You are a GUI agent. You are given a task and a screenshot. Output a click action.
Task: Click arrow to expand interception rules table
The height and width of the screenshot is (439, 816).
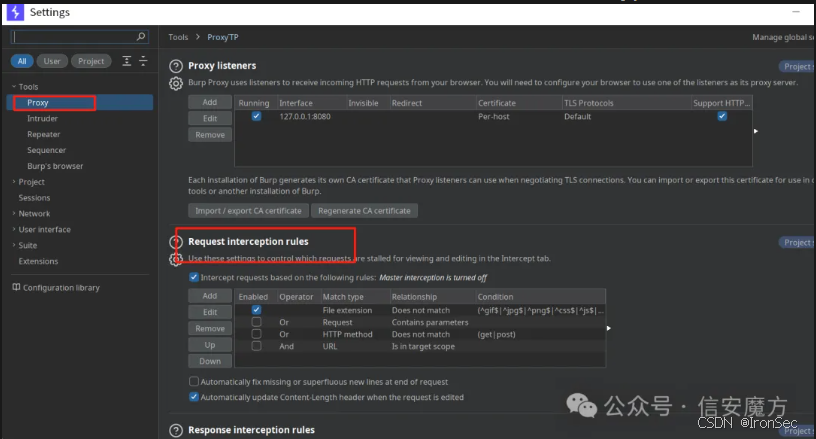click(x=608, y=328)
